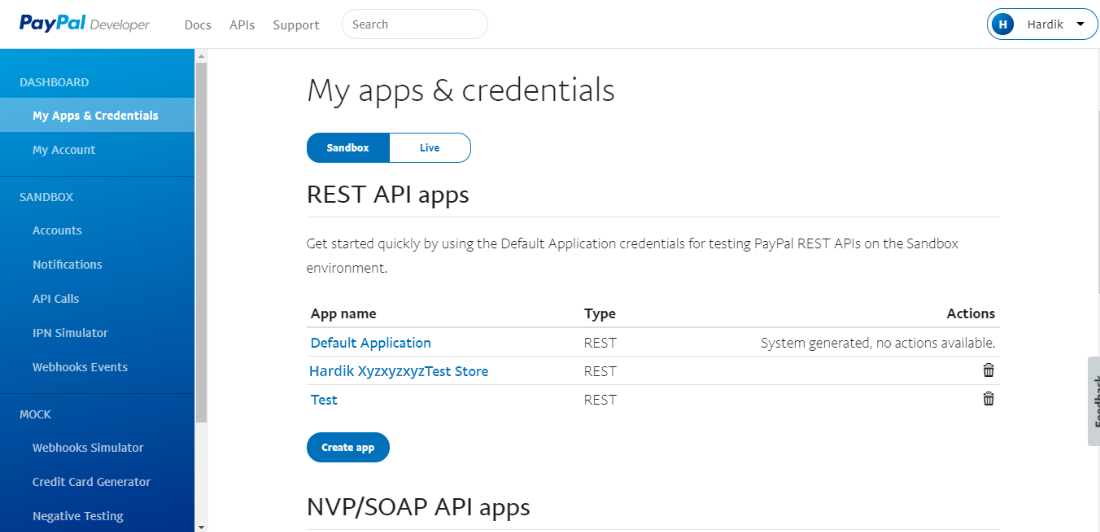Delete the Hardik XyzxyzxyzTest Store app
Image resolution: width=1100 pixels, height=532 pixels.
(988, 370)
